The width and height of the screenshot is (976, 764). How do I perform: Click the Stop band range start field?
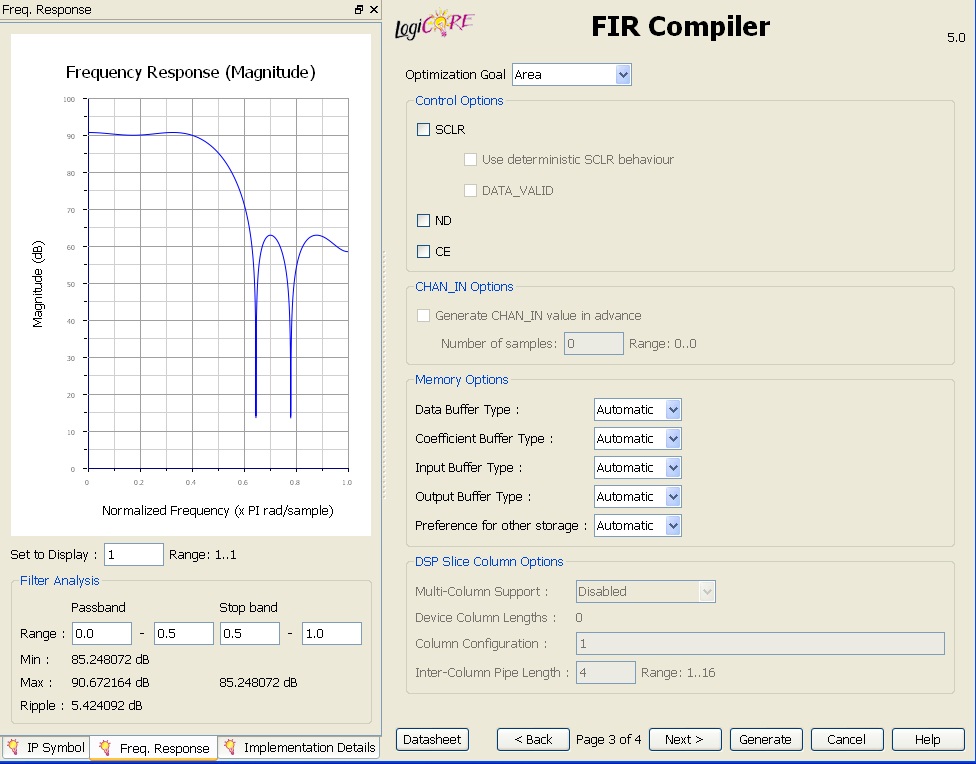(x=250, y=633)
